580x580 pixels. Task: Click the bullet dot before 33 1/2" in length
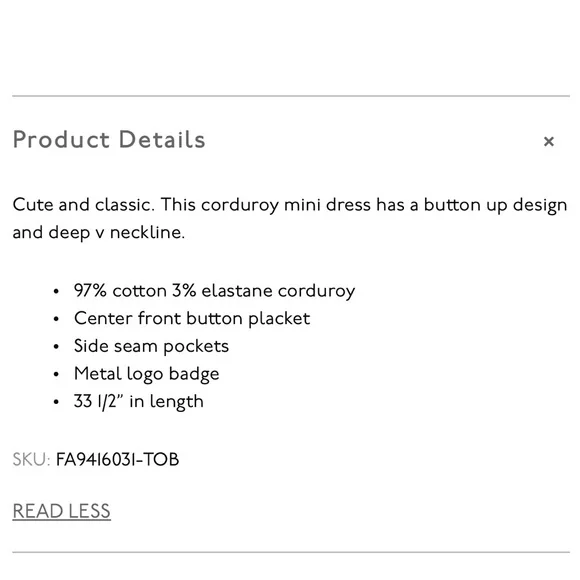(56, 402)
